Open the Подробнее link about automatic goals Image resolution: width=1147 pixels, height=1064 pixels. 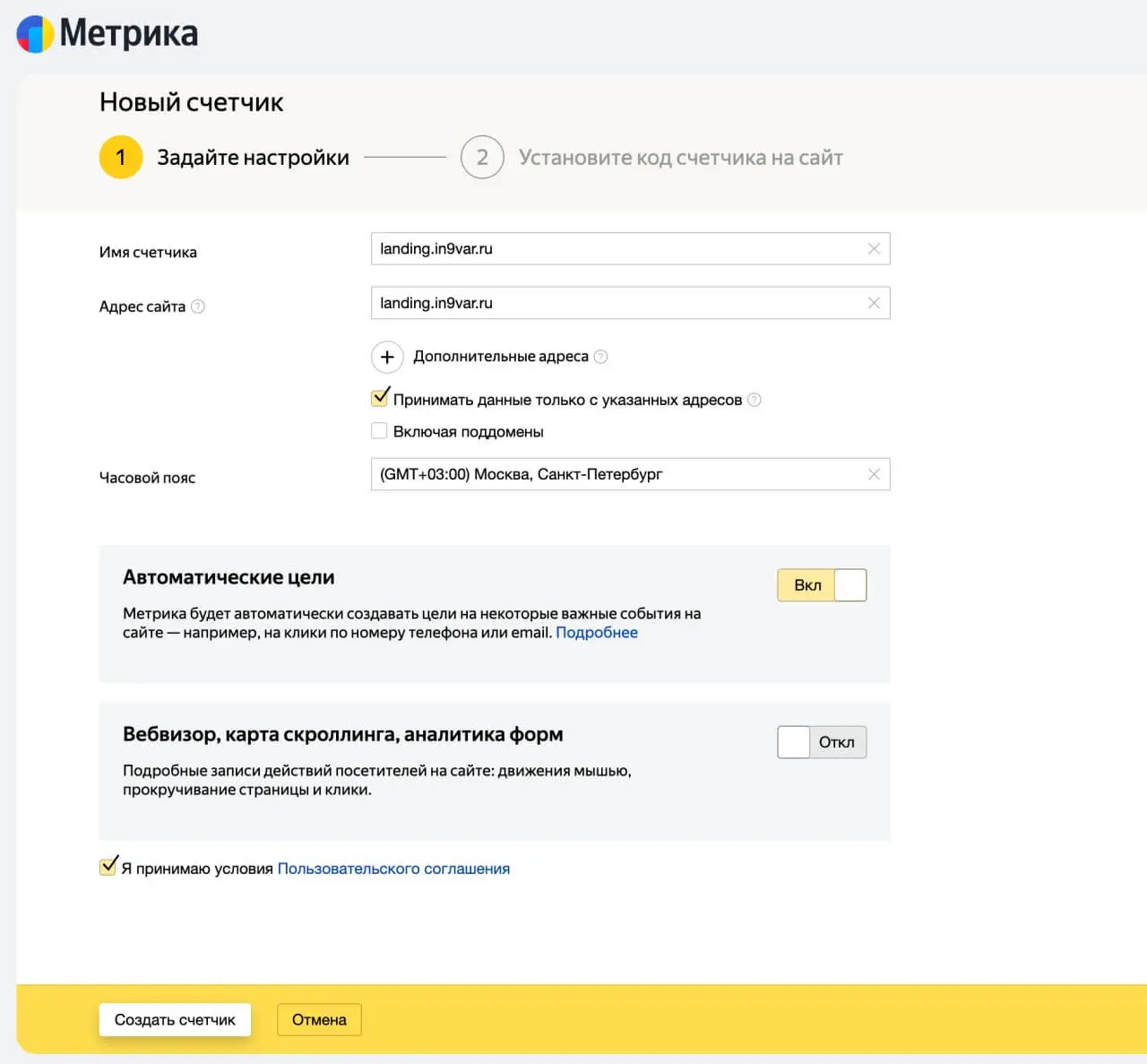coord(597,633)
